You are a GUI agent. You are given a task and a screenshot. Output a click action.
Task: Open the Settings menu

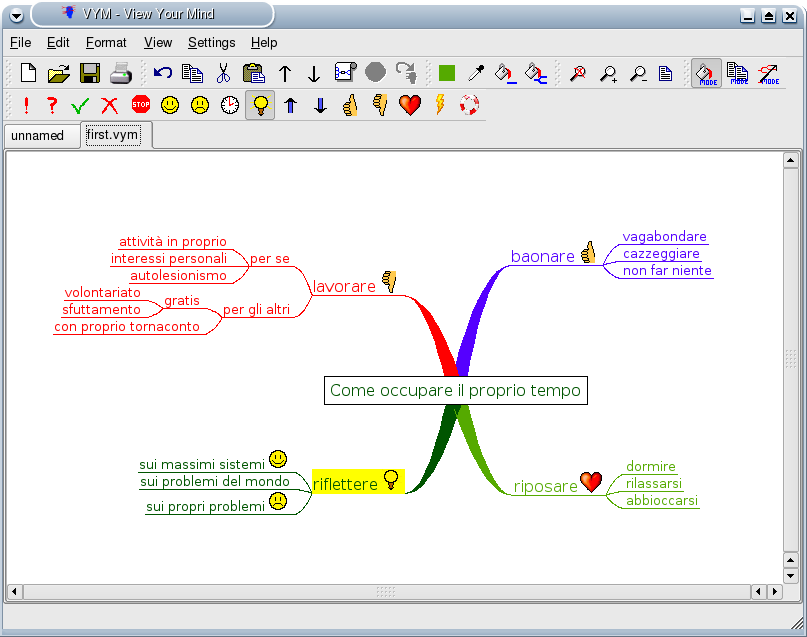[x=211, y=42]
